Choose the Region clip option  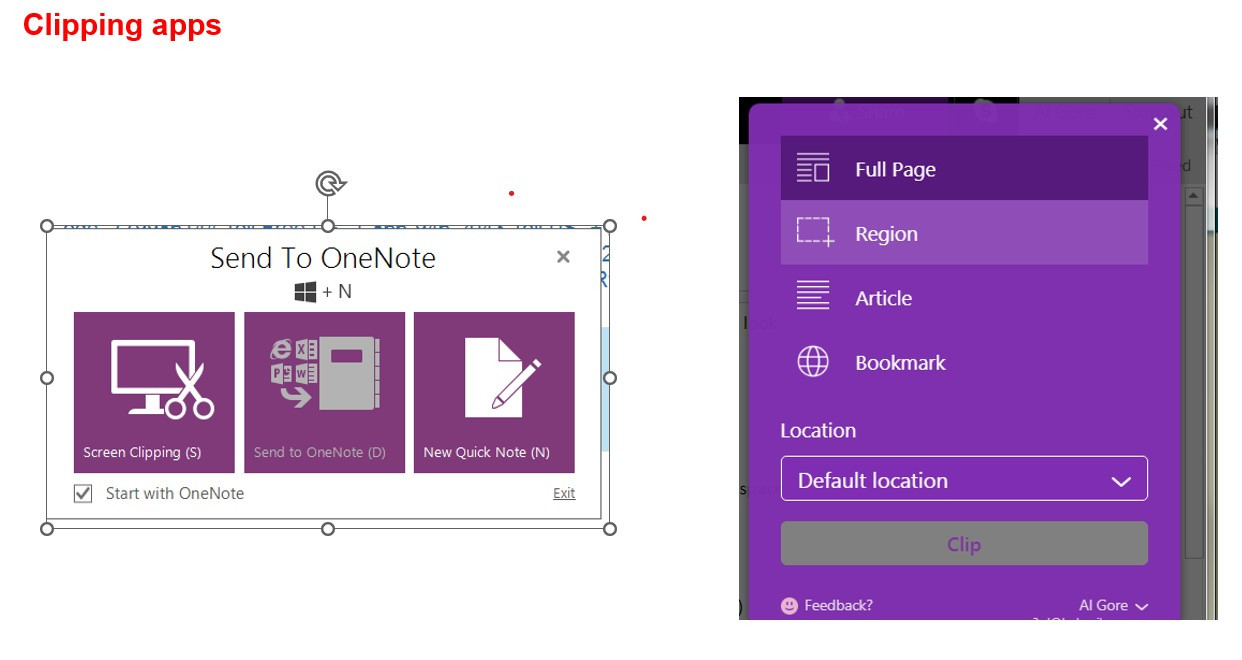(x=963, y=233)
